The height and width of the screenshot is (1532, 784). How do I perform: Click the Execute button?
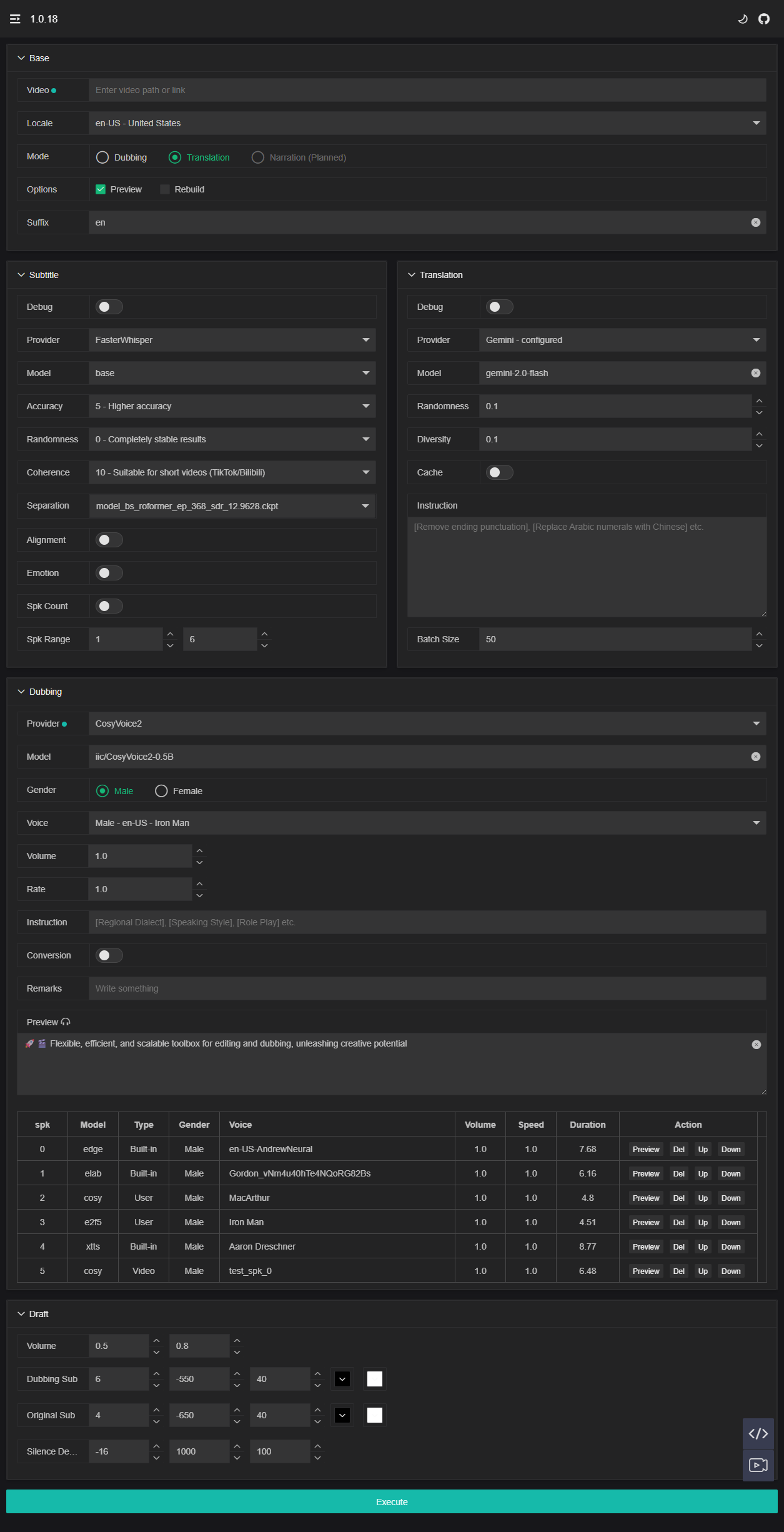coord(392,1502)
